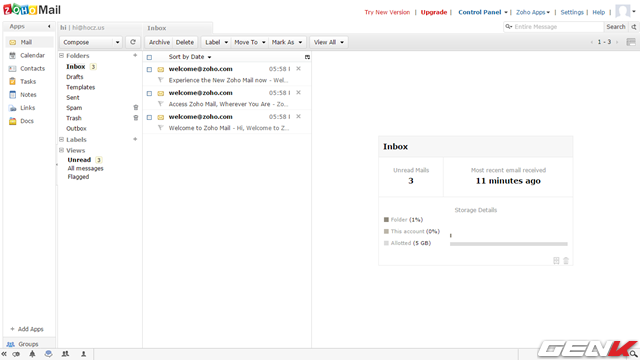Image resolution: width=640 pixels, height=360 pixels.
Task: Open the Compose dropdown arrow
Action: 118,42
